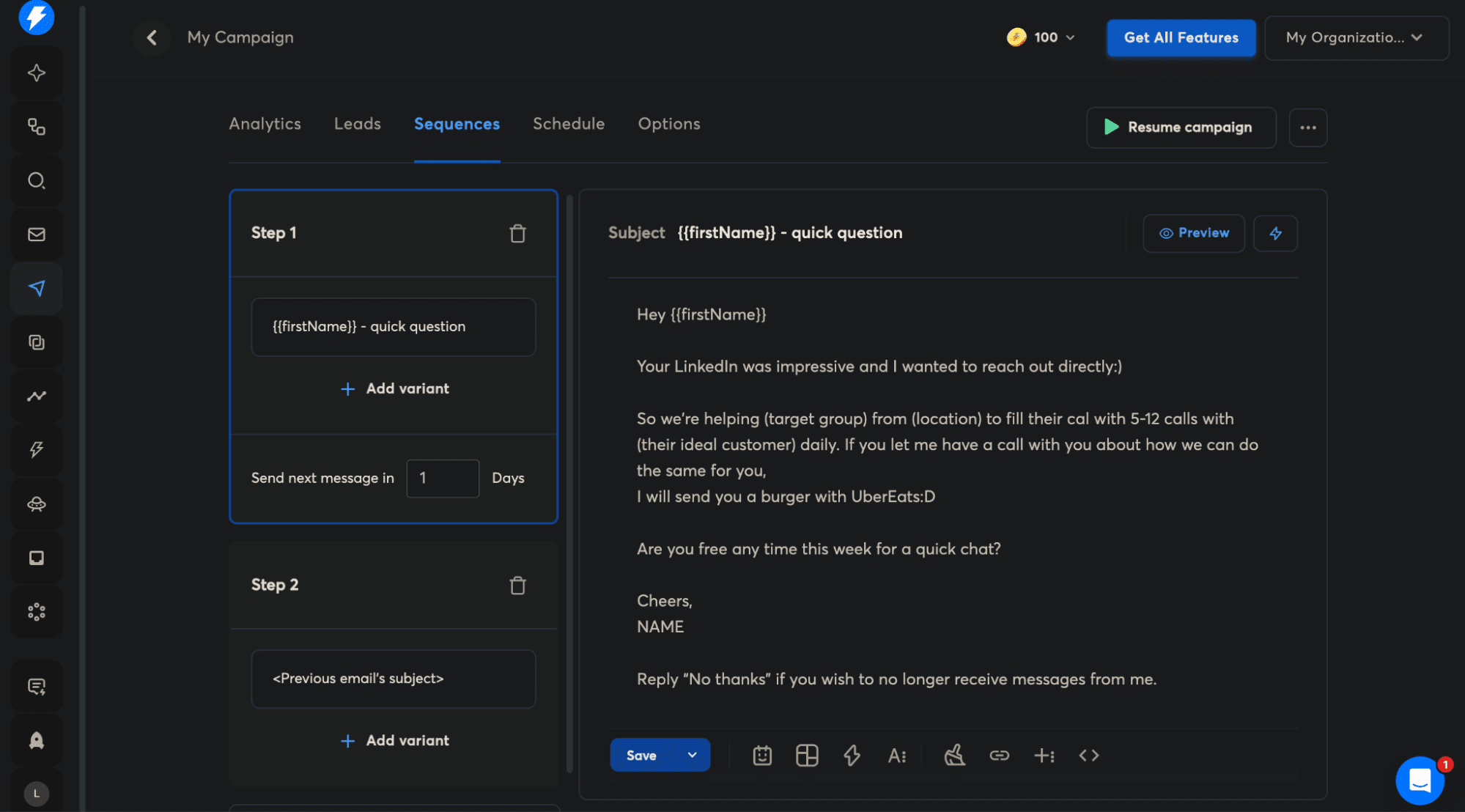Open the My Organization dropdown
Viewport: 1465px width, 812px height.
click(x=1356, y=37)
